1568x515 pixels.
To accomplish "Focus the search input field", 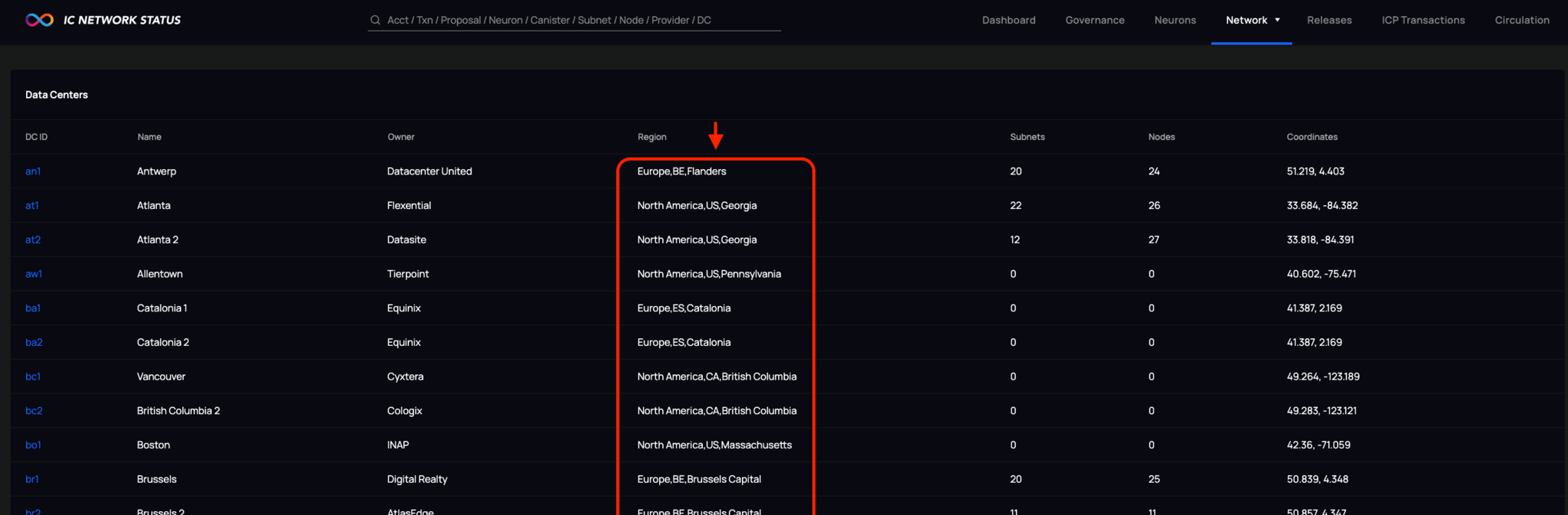I will point(574,20).
